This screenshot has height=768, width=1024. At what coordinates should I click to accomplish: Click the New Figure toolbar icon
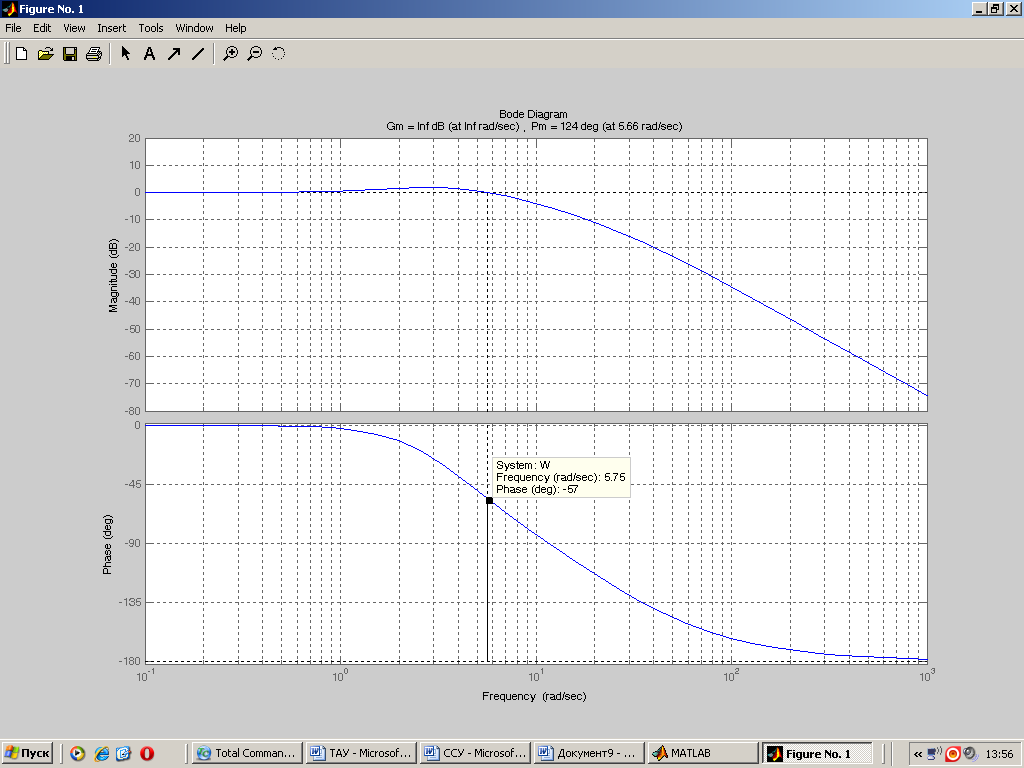click(21, 54)
